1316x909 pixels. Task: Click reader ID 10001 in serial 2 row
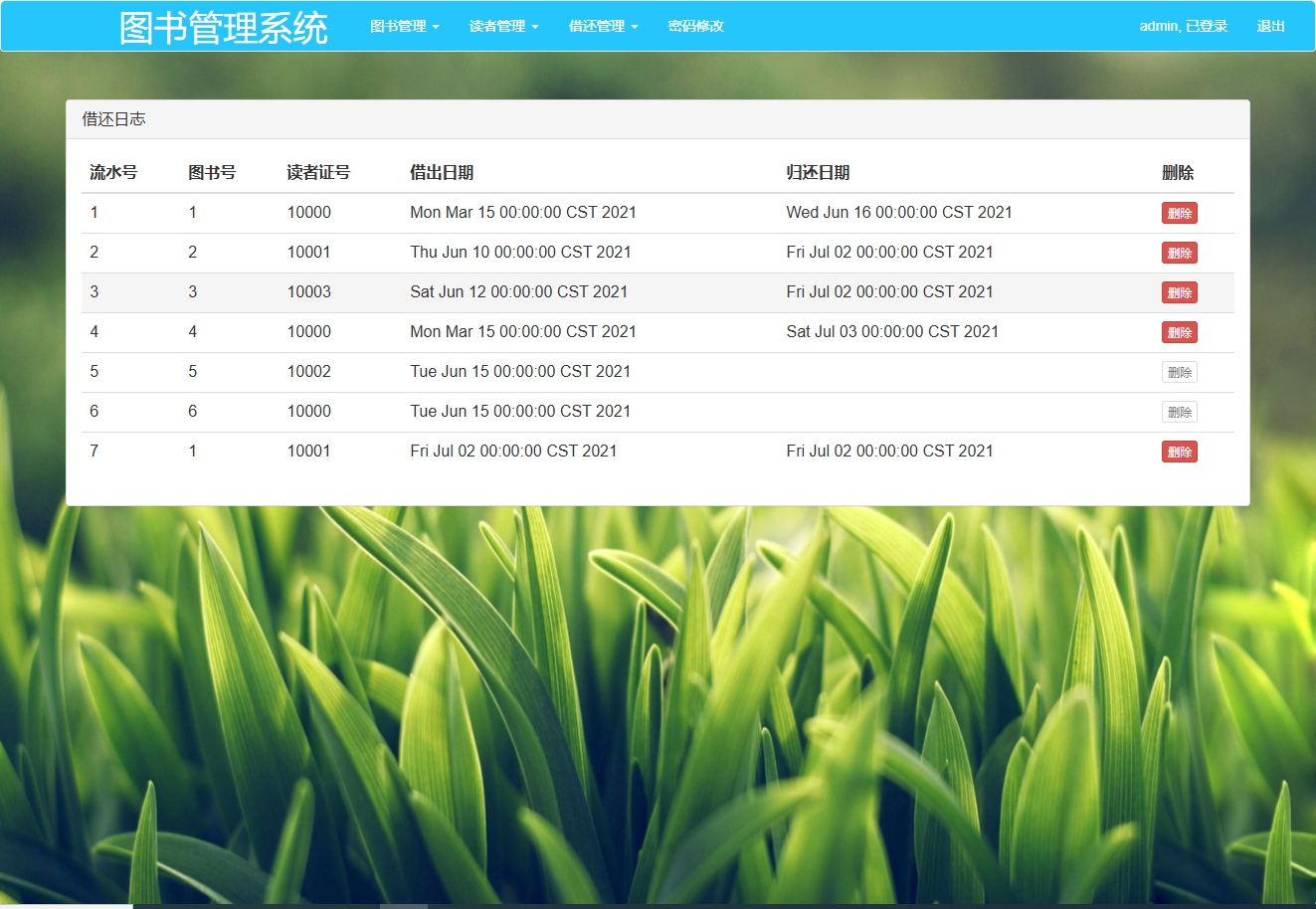309,252
